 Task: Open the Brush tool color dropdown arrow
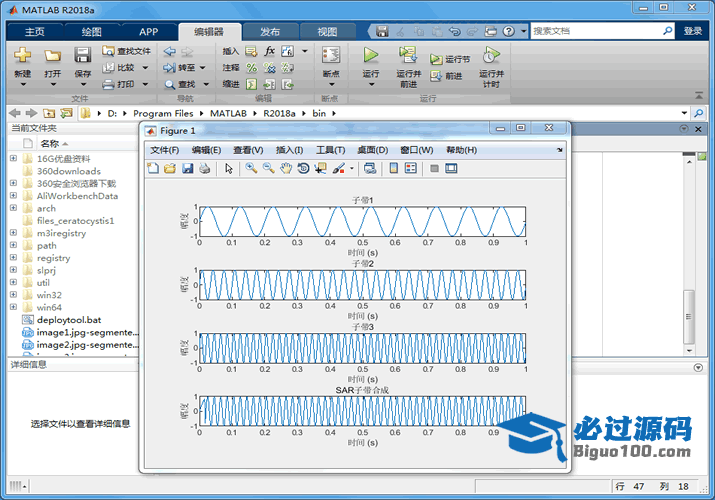(351, 168)
